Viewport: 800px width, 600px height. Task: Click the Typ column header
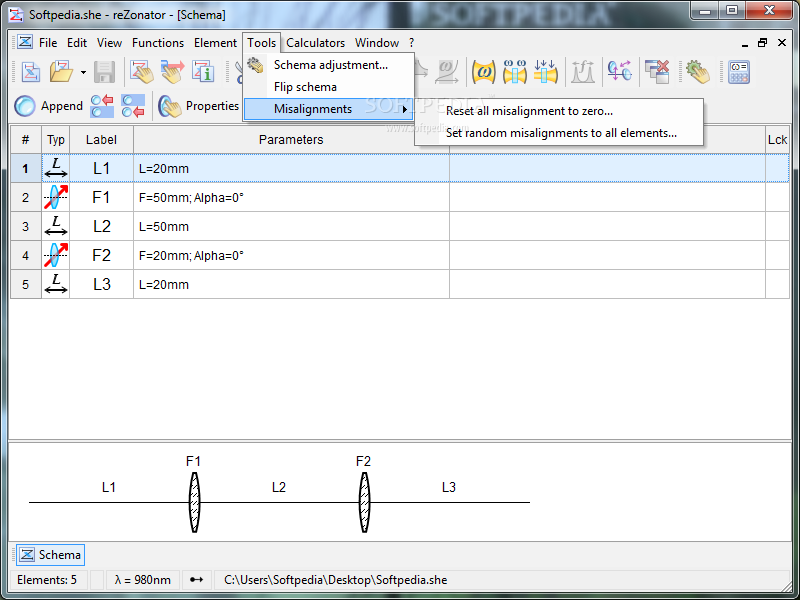point(56,140)
